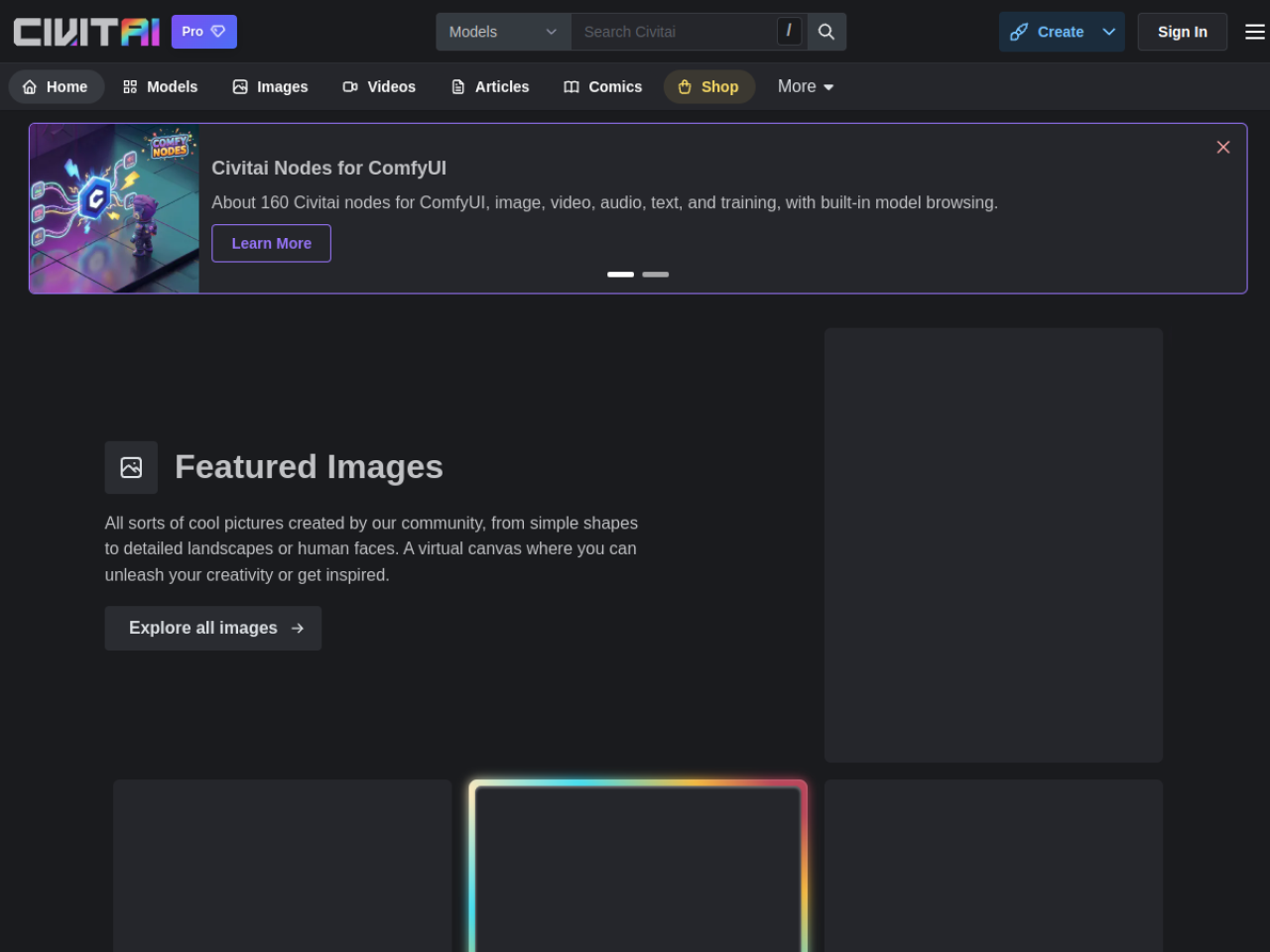Open the hamburger menu icon
The width and height of the screenshot is (1270, 952).
(x=1254, y=32)
